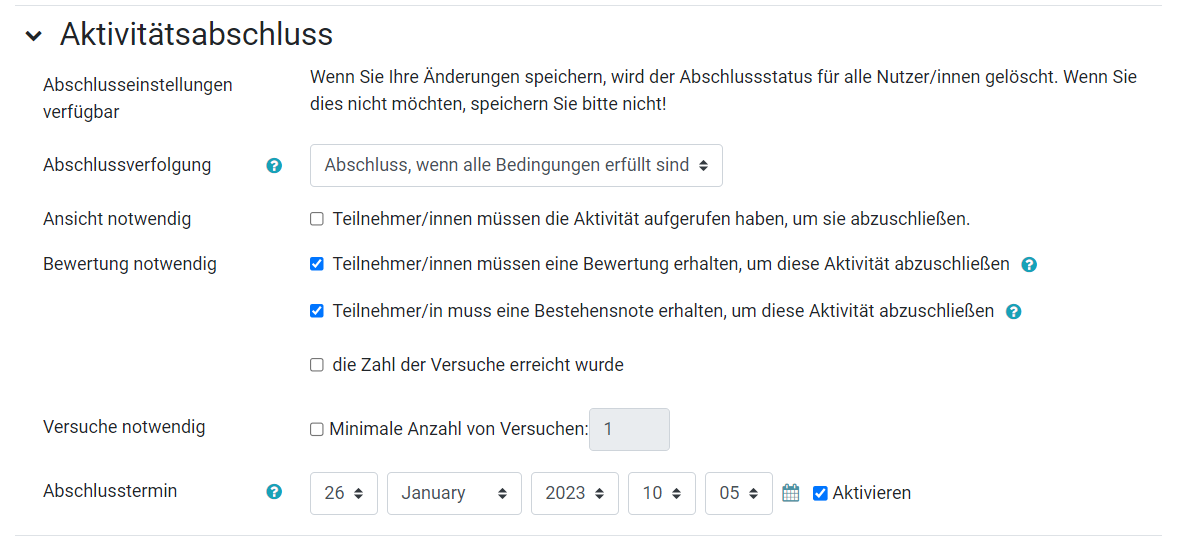Open the calendar date picker icon
Viewport: 1188px width, 538px height.
(x=791, y=493)
